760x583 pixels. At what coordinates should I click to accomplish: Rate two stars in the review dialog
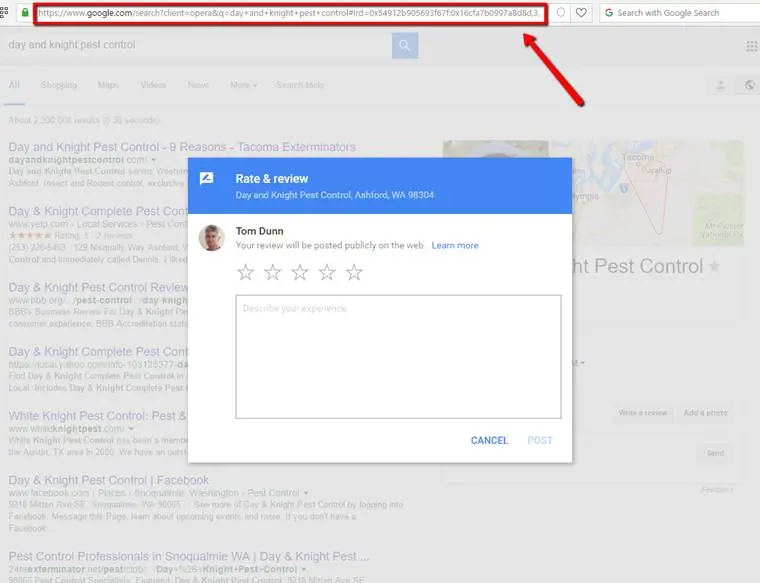point(272,272)
